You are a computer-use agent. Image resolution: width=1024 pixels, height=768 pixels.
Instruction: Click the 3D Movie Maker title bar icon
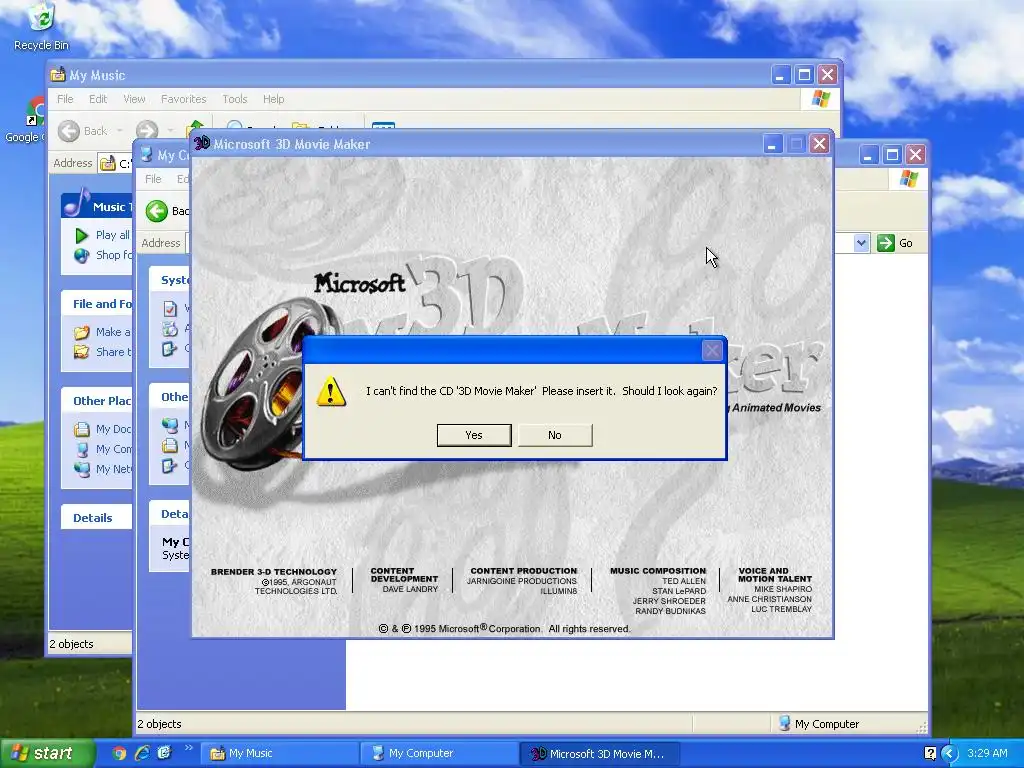(202, 143)
